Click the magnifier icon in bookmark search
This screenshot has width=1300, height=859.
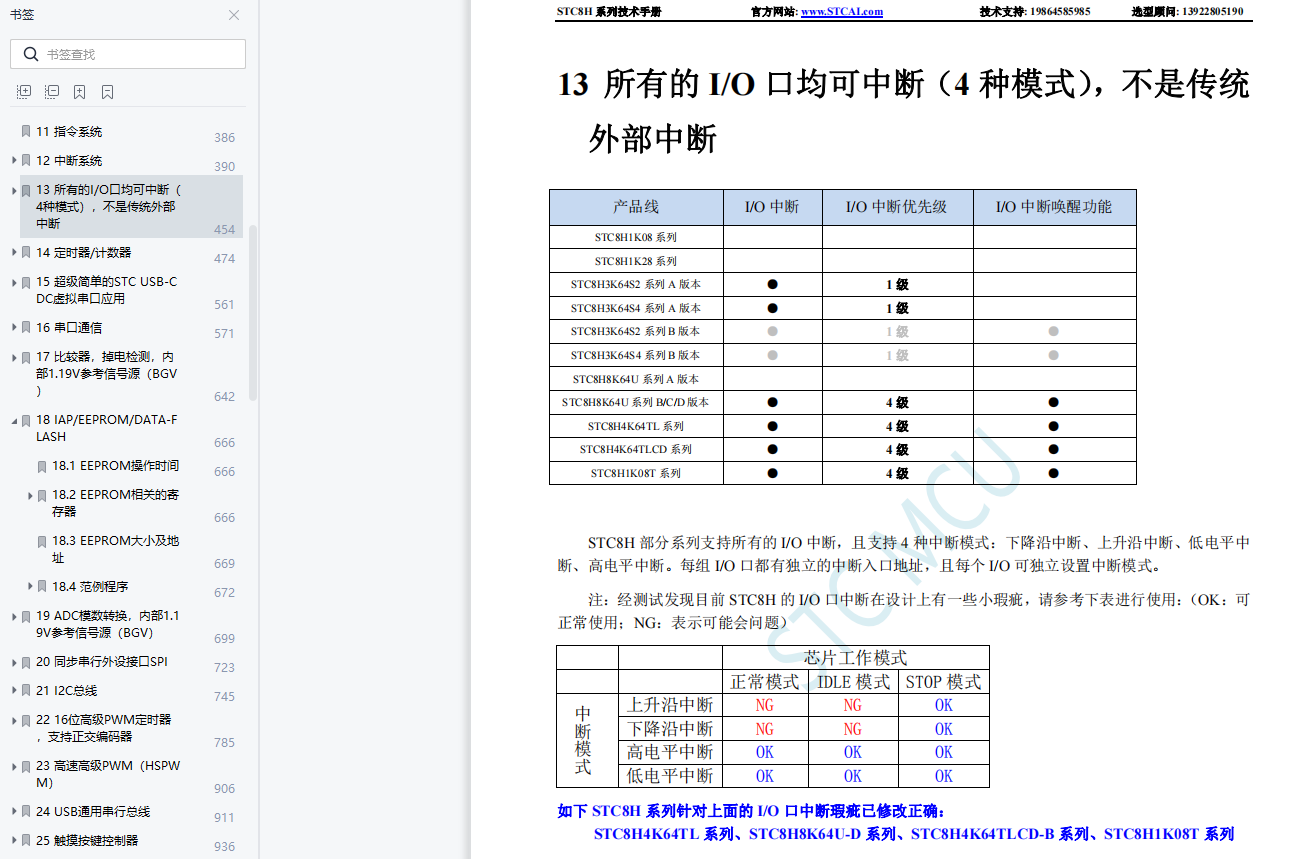[x=31, y=54]
